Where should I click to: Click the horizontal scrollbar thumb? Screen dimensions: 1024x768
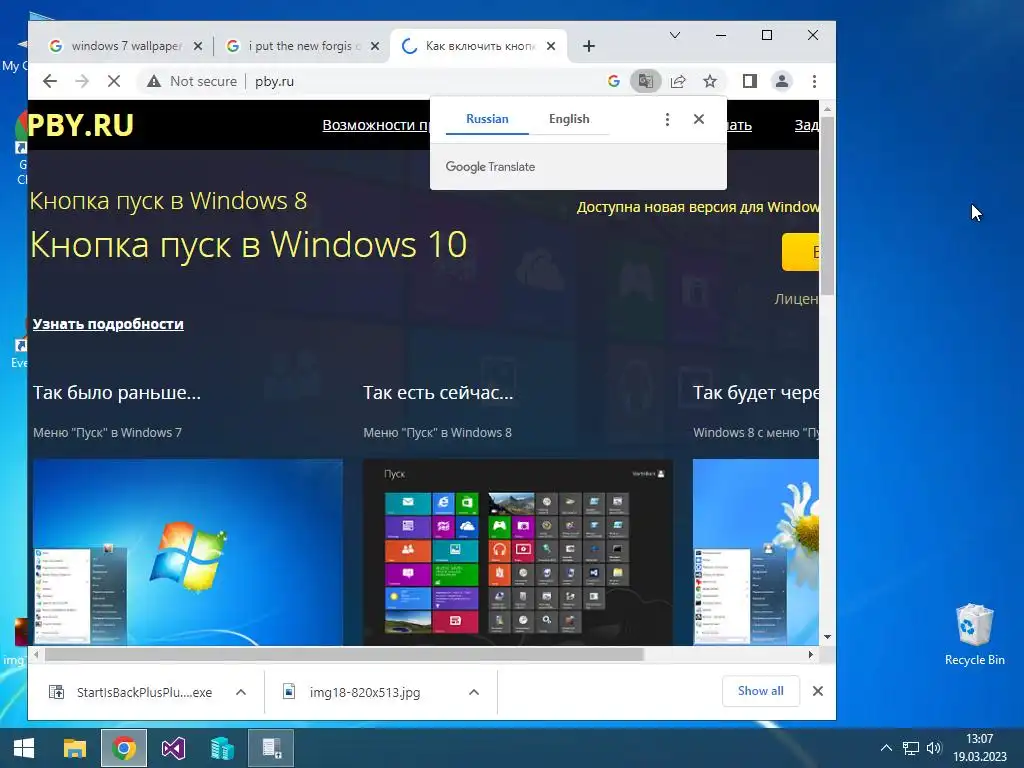pyautogui.click(x=344, y=654)
